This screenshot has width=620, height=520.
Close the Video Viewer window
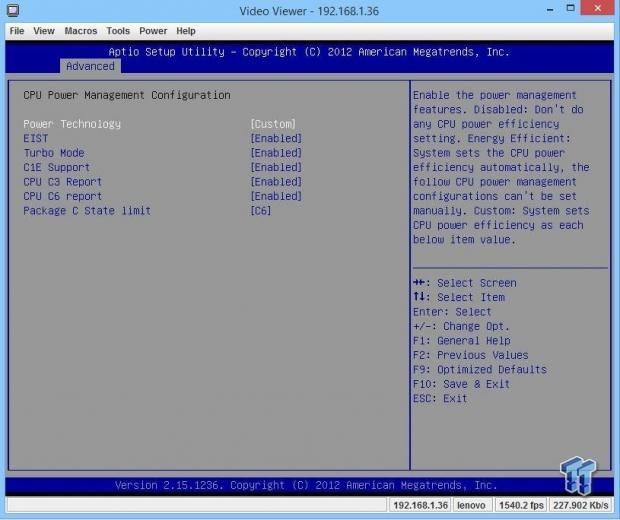[598, 8]
